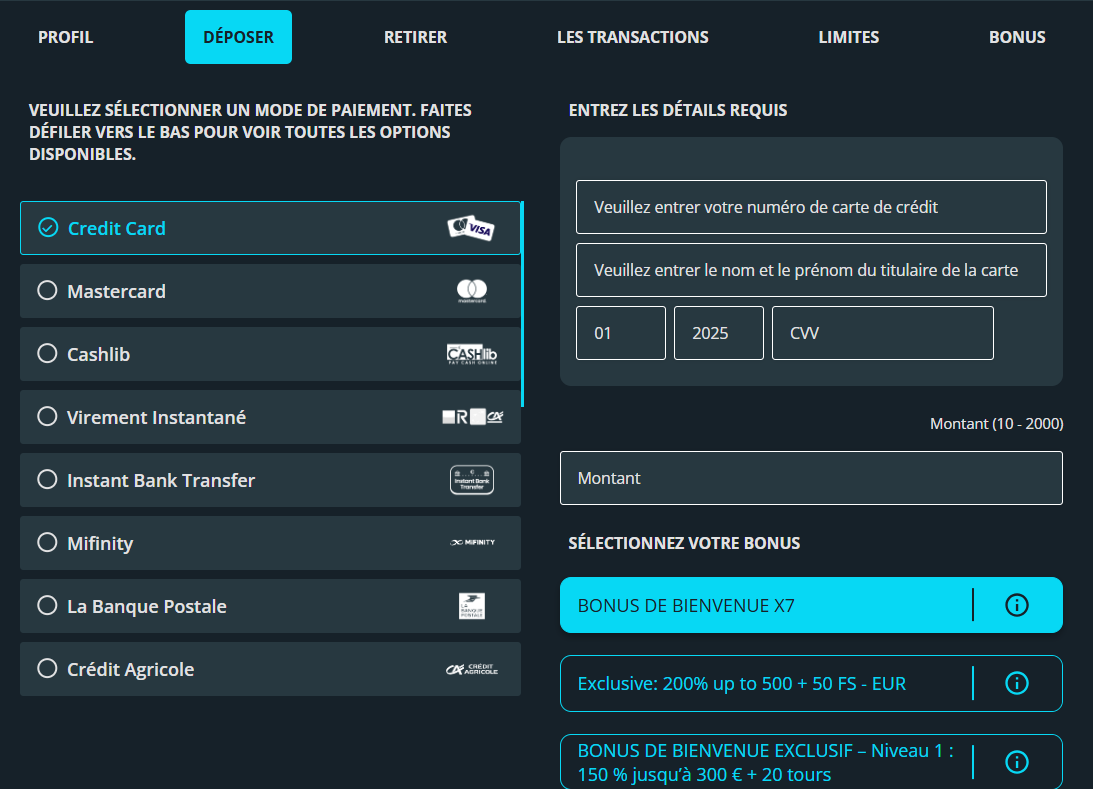This screenshot has width=1093, height=789.
Task: Select the Mastercard radio button
Action: [x=47, y=291]
